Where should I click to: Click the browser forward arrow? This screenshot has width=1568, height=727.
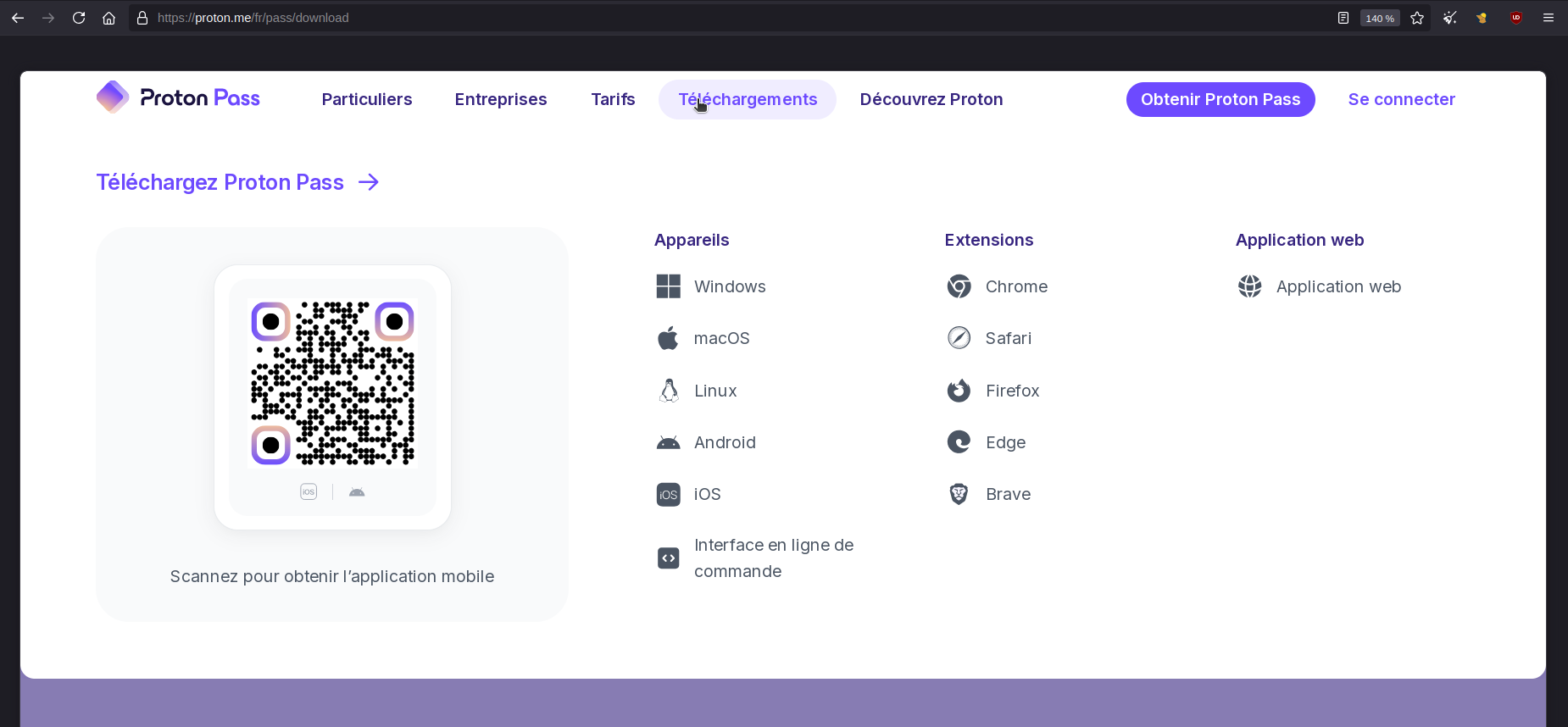(48, 18)
